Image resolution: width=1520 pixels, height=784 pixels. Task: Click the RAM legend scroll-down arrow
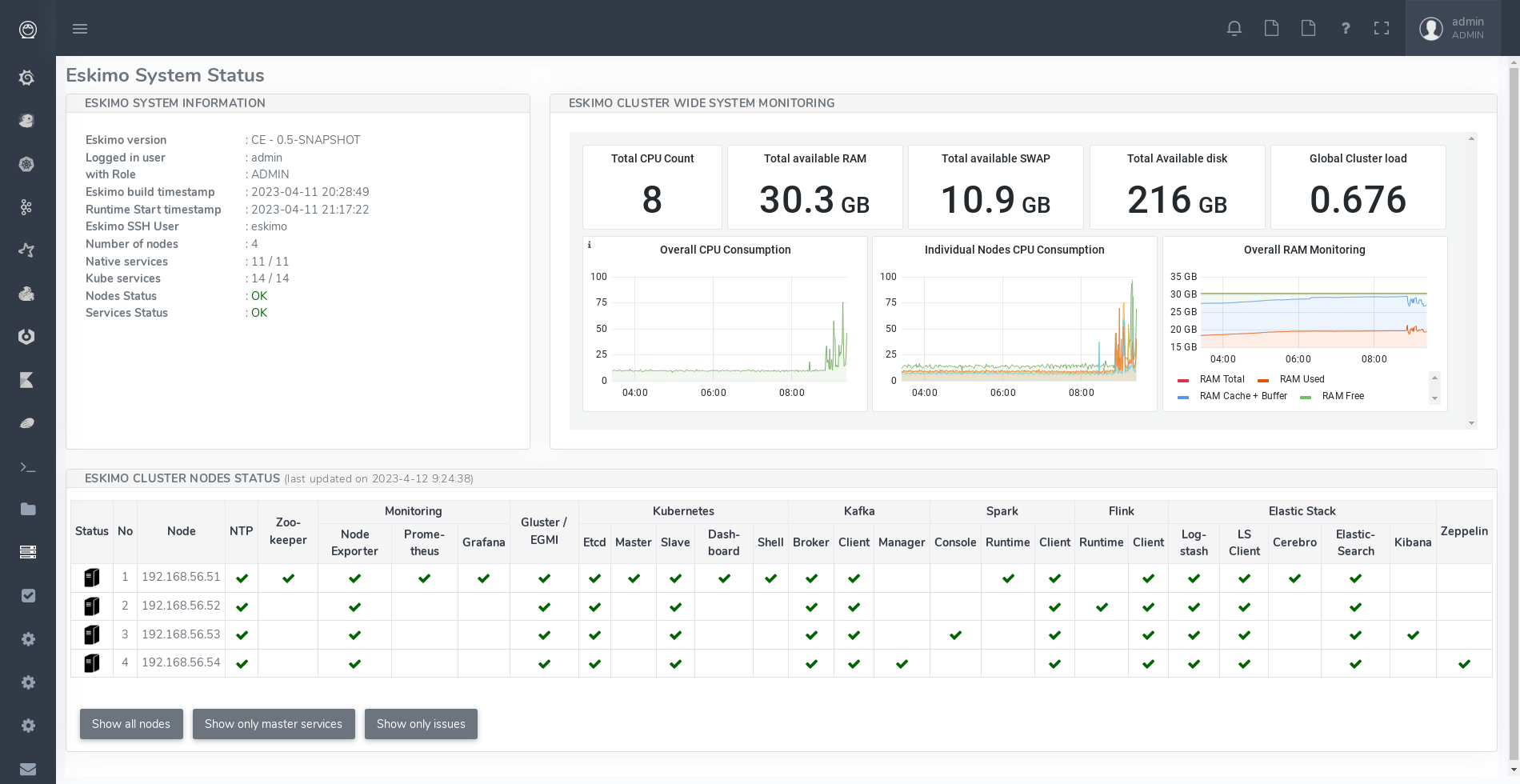click(1434, 398)
